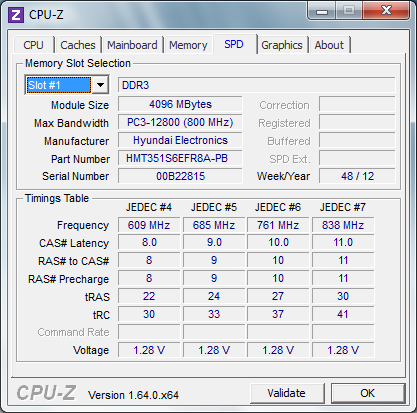Click the Max Bandwidth label

tap(71, 123)
